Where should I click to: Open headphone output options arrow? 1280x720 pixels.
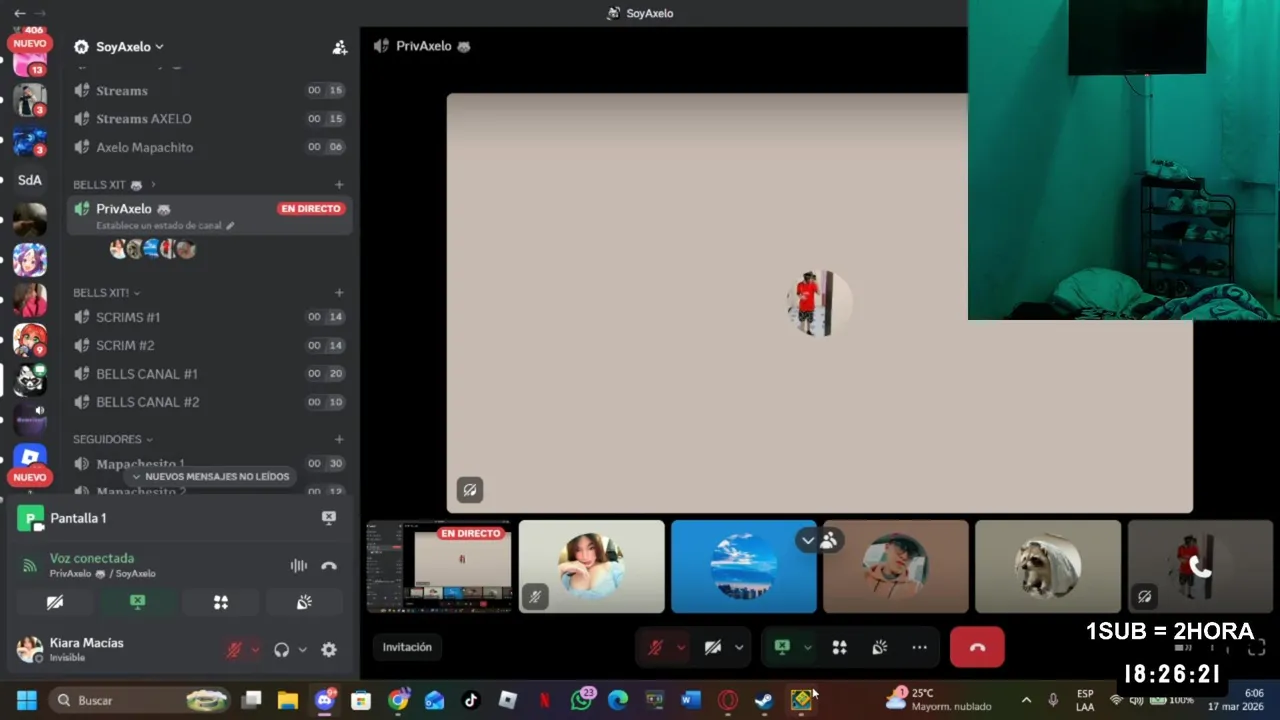point(303,650)
